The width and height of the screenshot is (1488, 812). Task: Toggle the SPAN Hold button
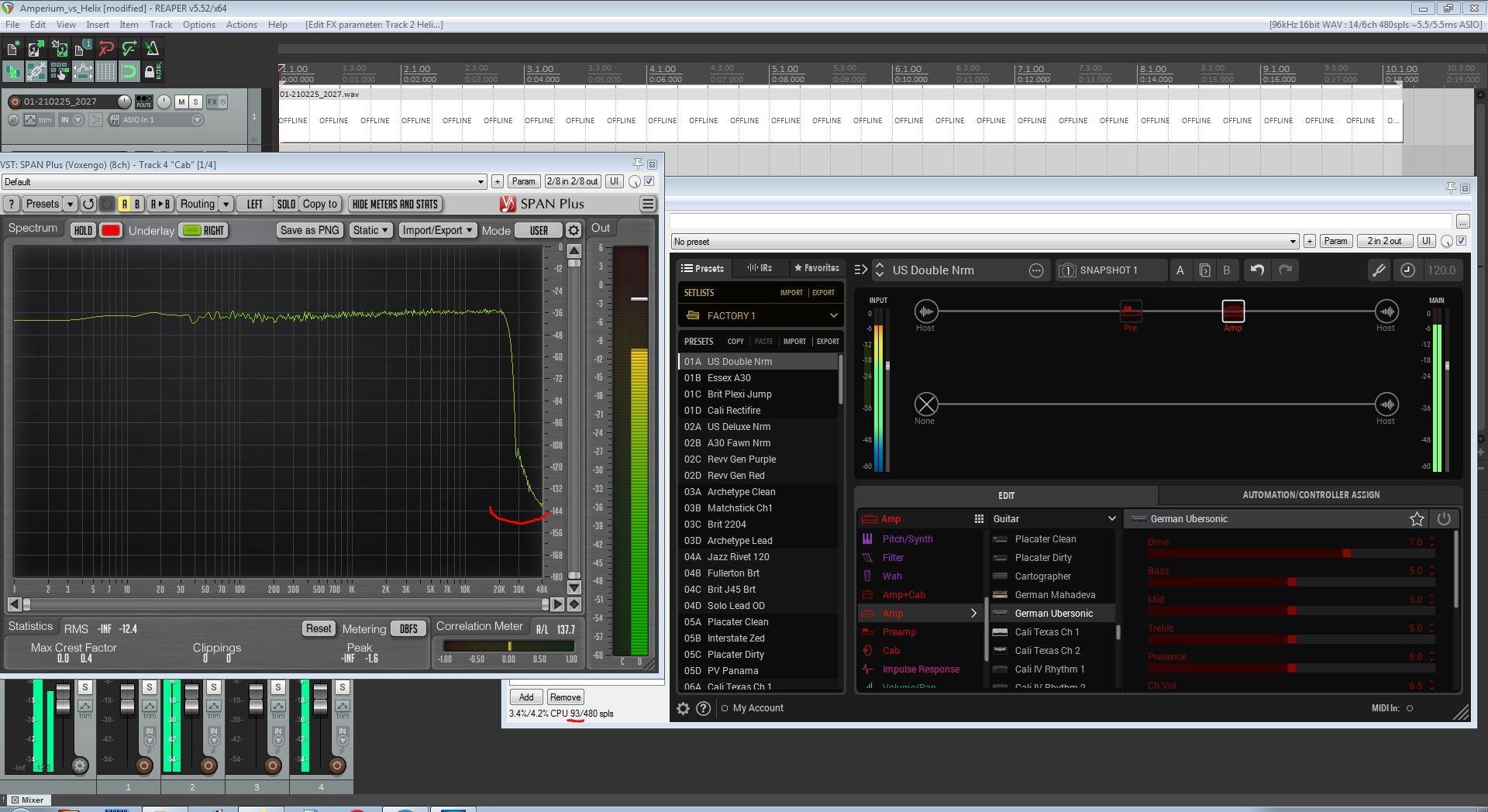click(x=83, y=230)
